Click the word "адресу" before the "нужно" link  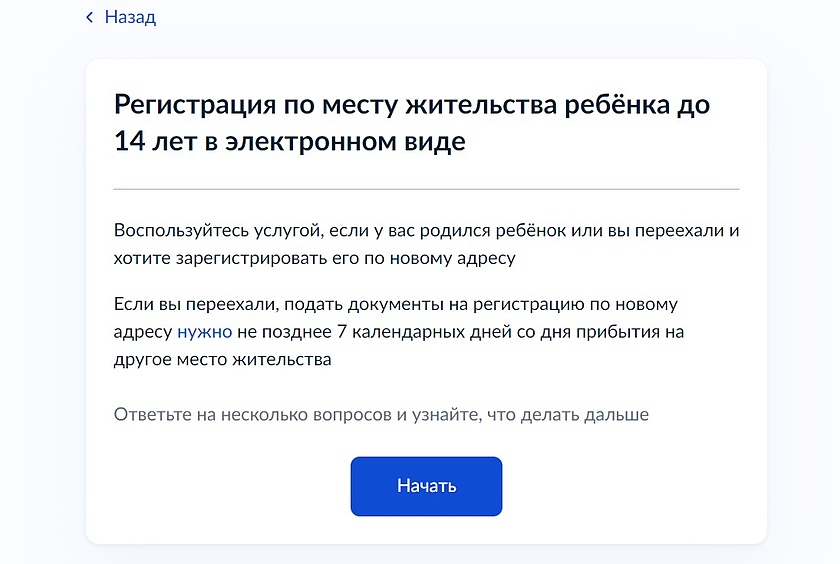tap(143, 331)
